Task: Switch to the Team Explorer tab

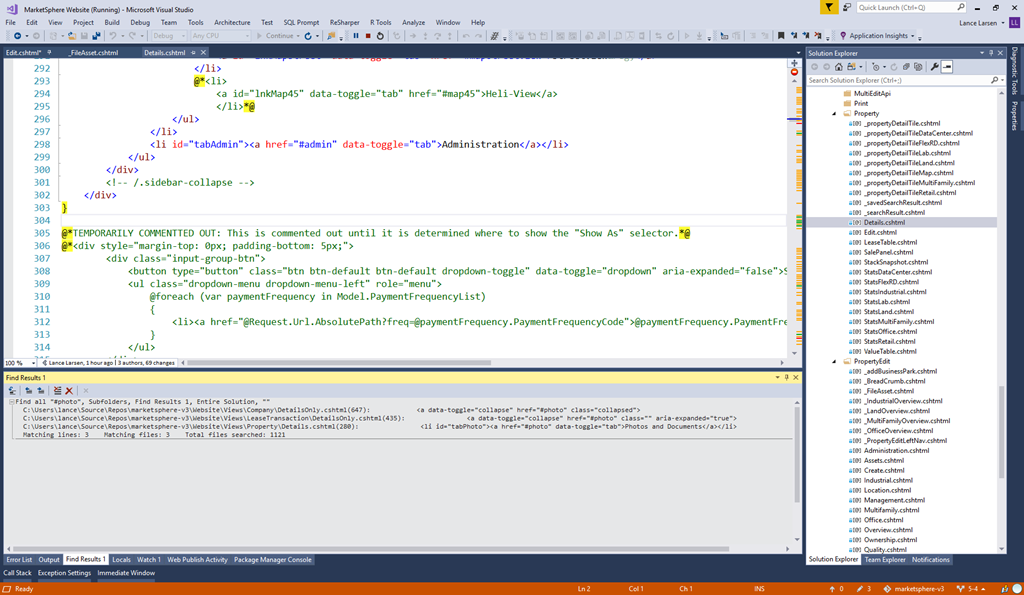Action: [885, 560]
